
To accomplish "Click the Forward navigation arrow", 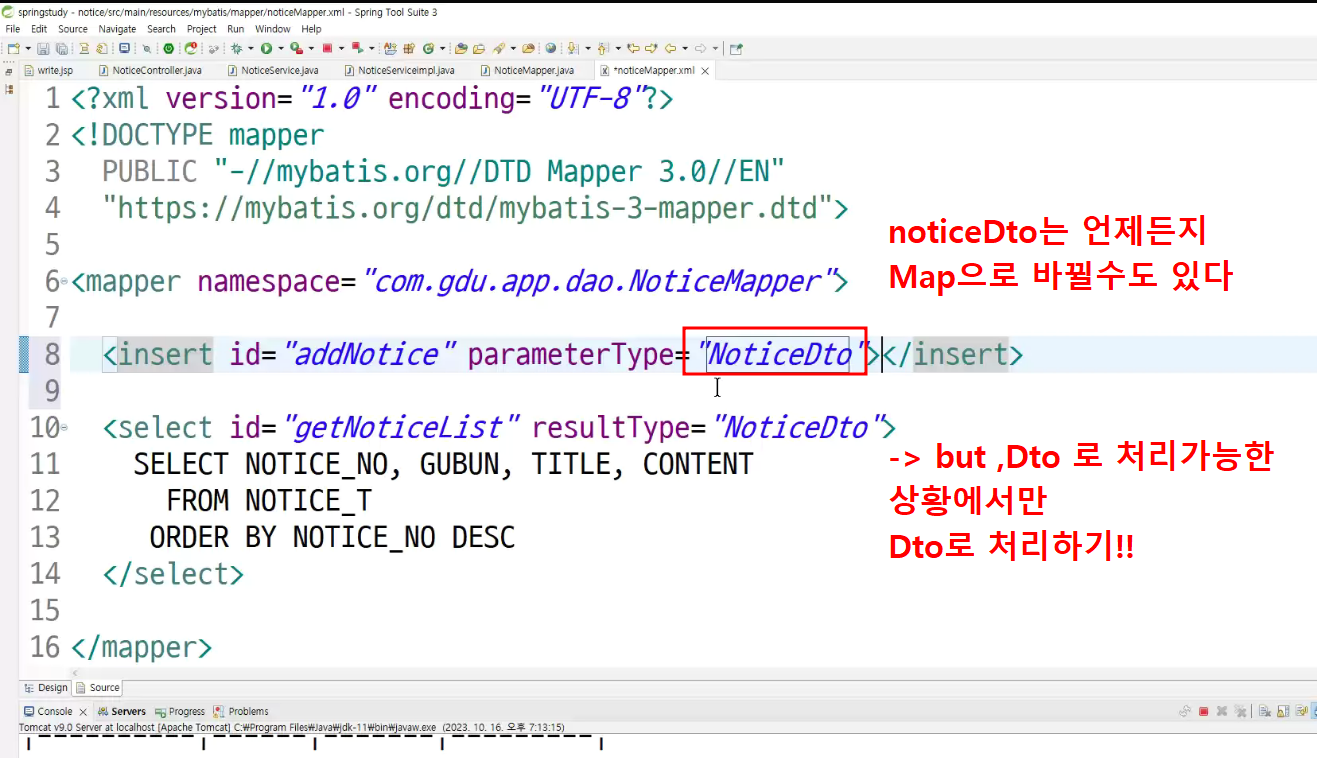I will [699, 48].
